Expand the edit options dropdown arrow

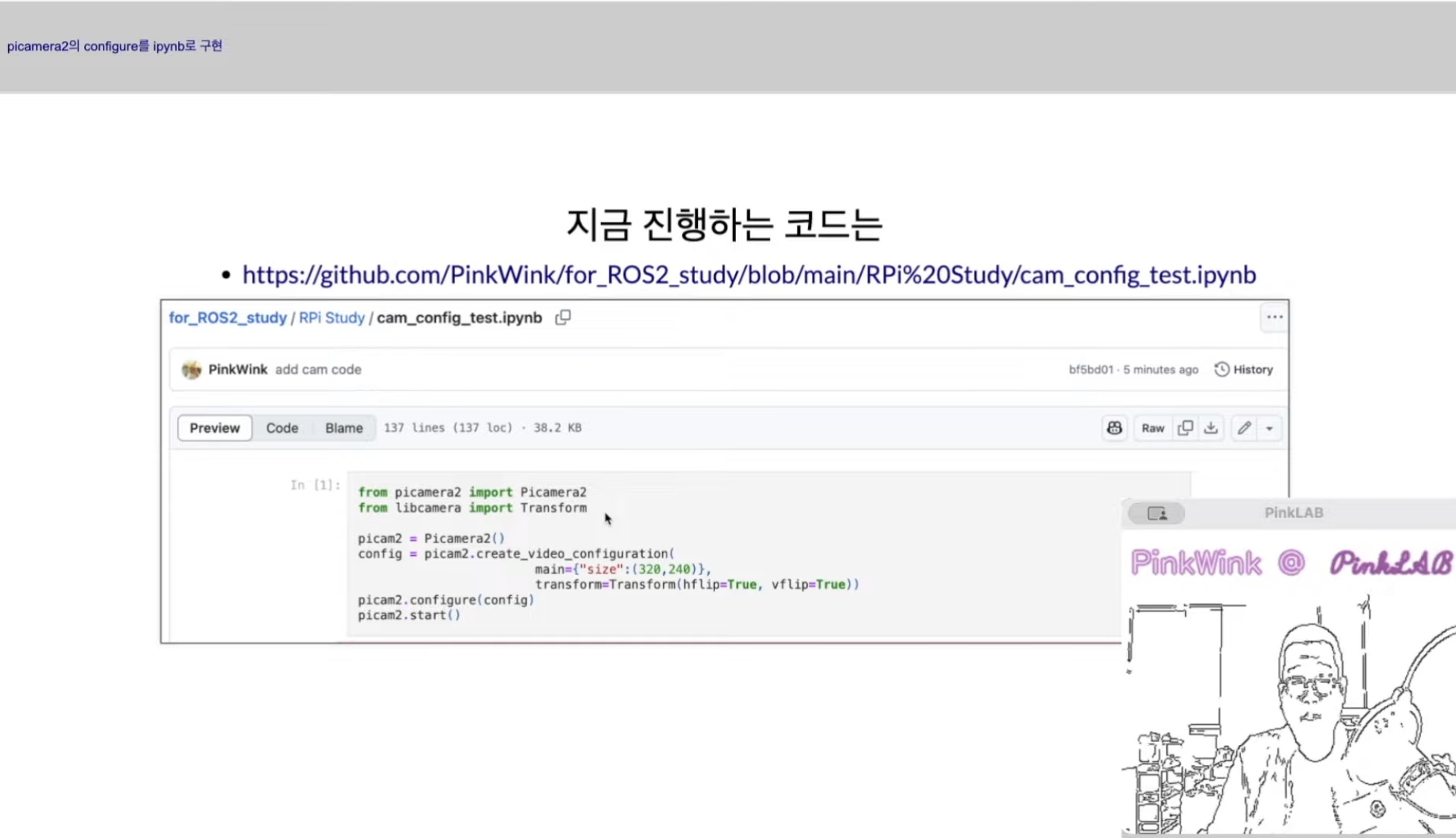click(x=1269, y=428)
